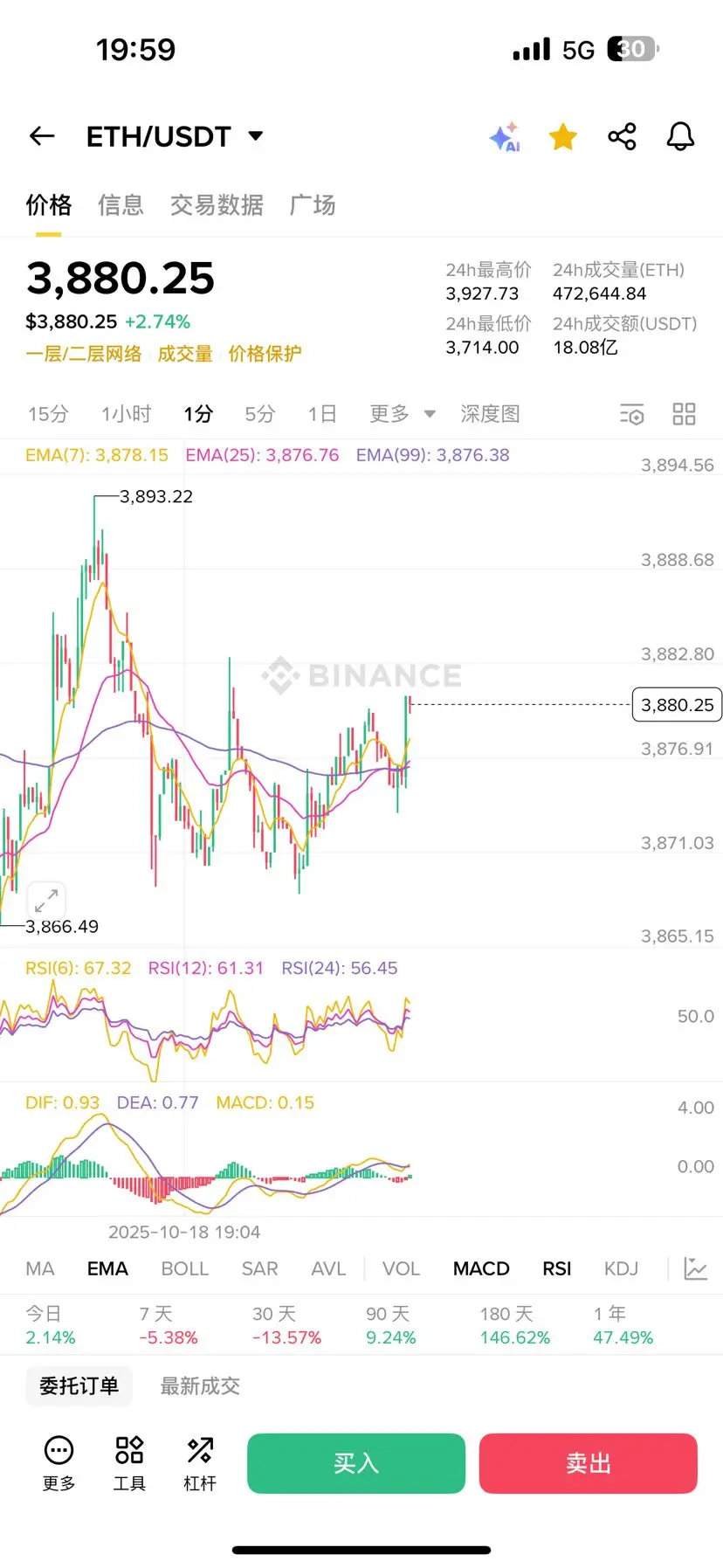Open price alert bell icon
This screenshot has width=723, height=1568.
[x=680, y=136]
